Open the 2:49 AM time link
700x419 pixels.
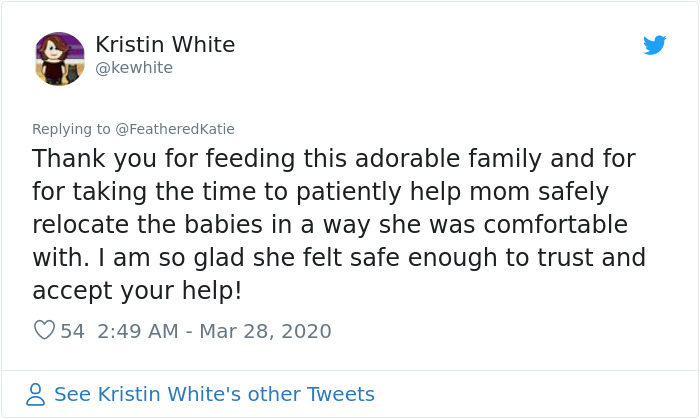click(x=139, y=330)
